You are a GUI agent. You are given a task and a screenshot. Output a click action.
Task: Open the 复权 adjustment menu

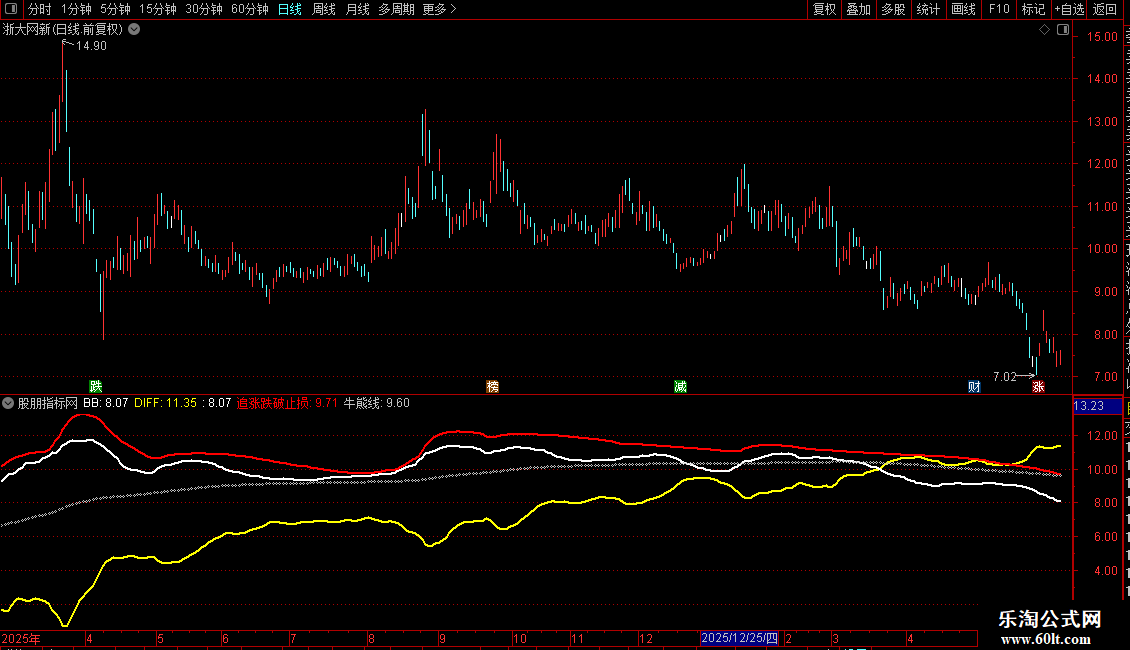click(x=824, y=9)
